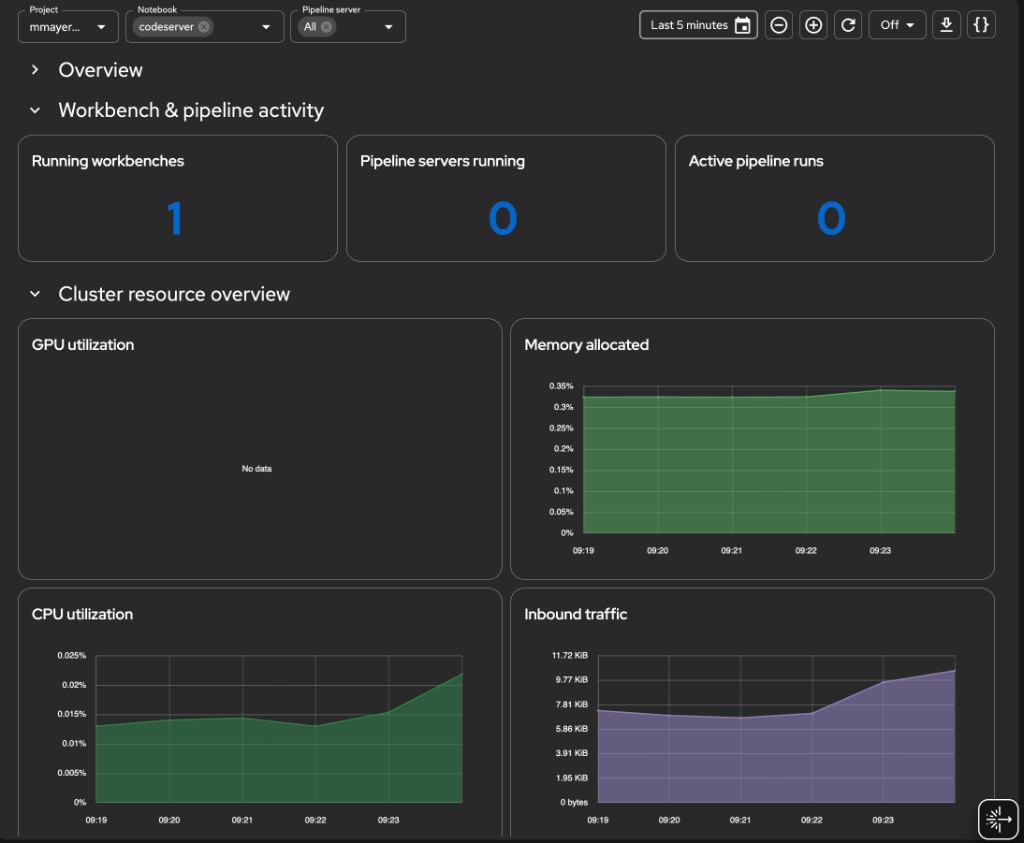Viewport: 1024px width, 843px height.
Task: Click the Active pipeline runs card
Action: pos(834,198)
